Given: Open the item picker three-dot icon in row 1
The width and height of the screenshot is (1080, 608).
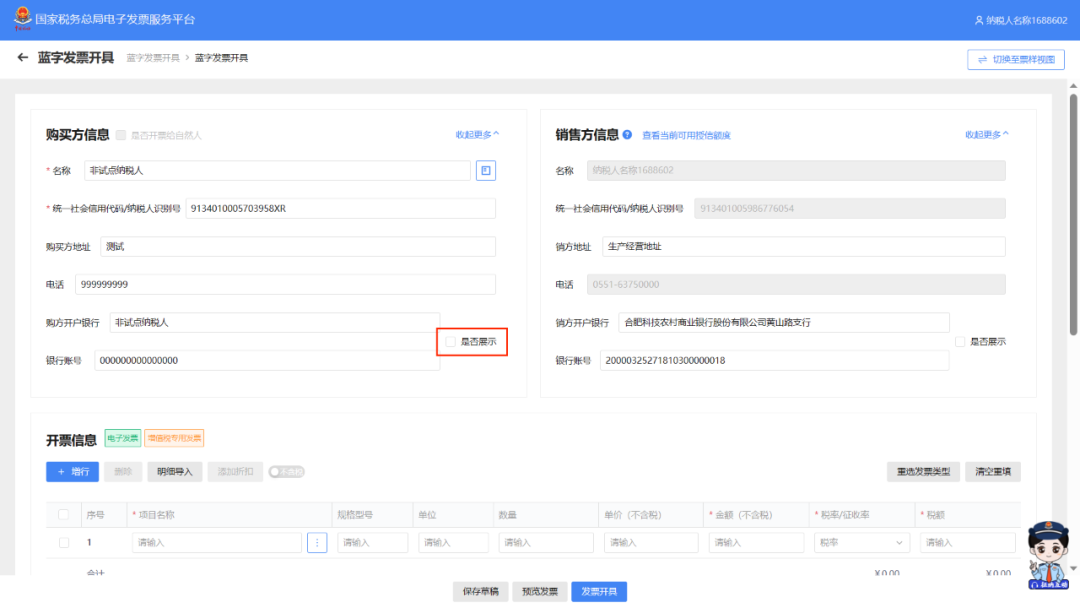Looking at the screenshot, I should pyautogui.click(x=317, y=543).
